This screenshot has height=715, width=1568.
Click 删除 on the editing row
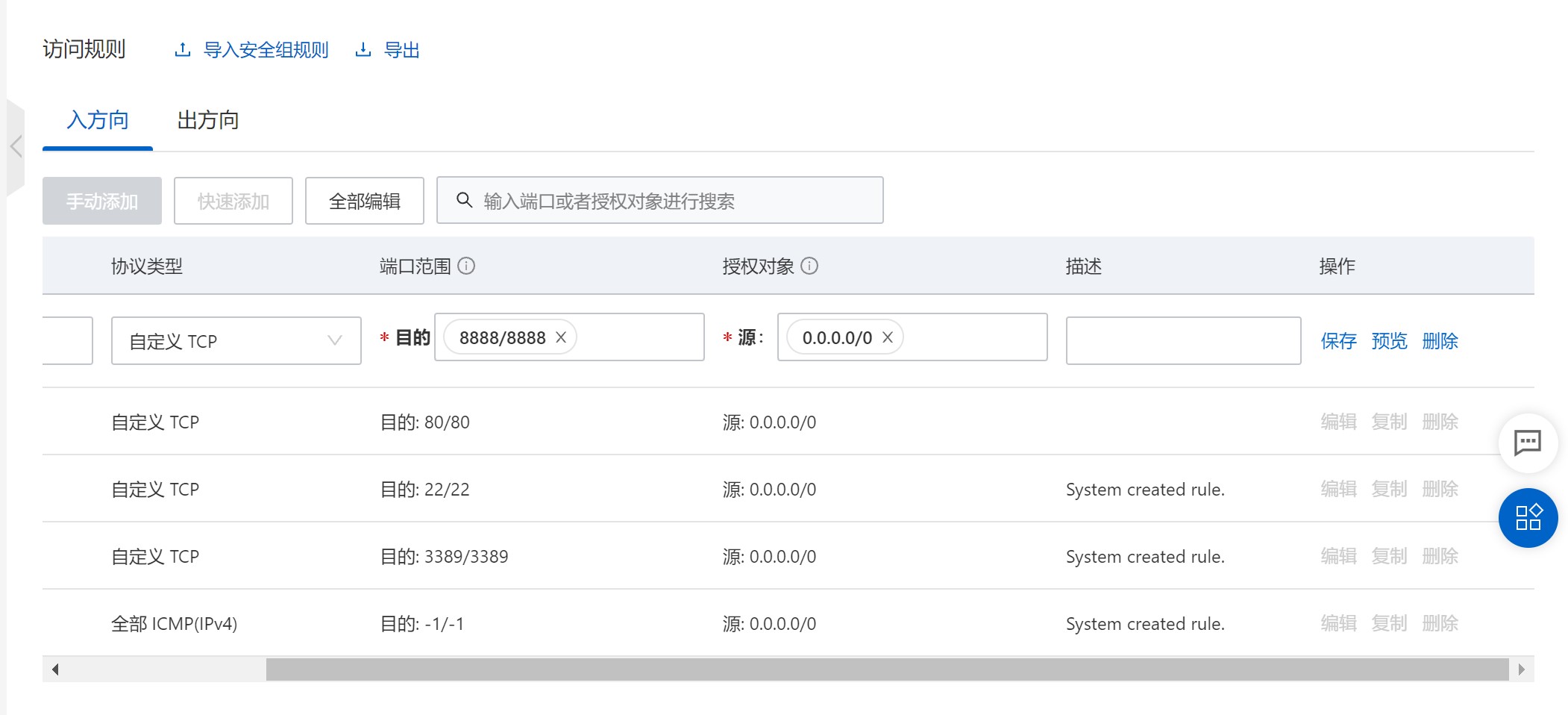1440,341
